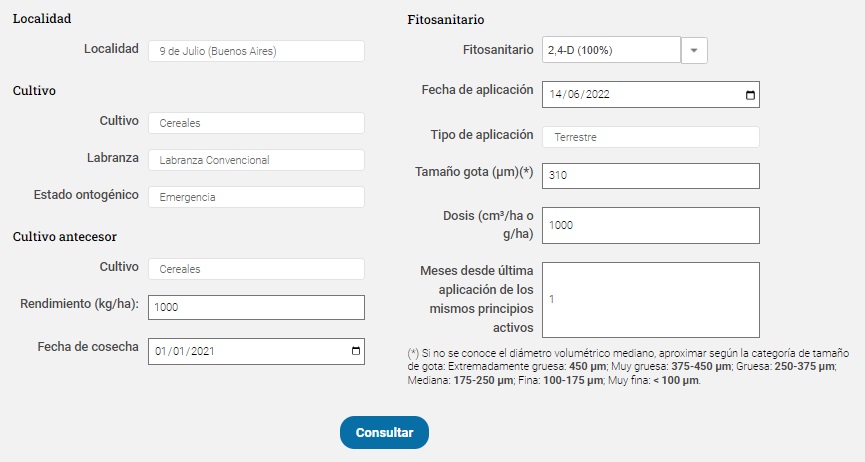Click the Tamaño gota (µm)(*) label
865x462 pixels.
coord(474,172)
